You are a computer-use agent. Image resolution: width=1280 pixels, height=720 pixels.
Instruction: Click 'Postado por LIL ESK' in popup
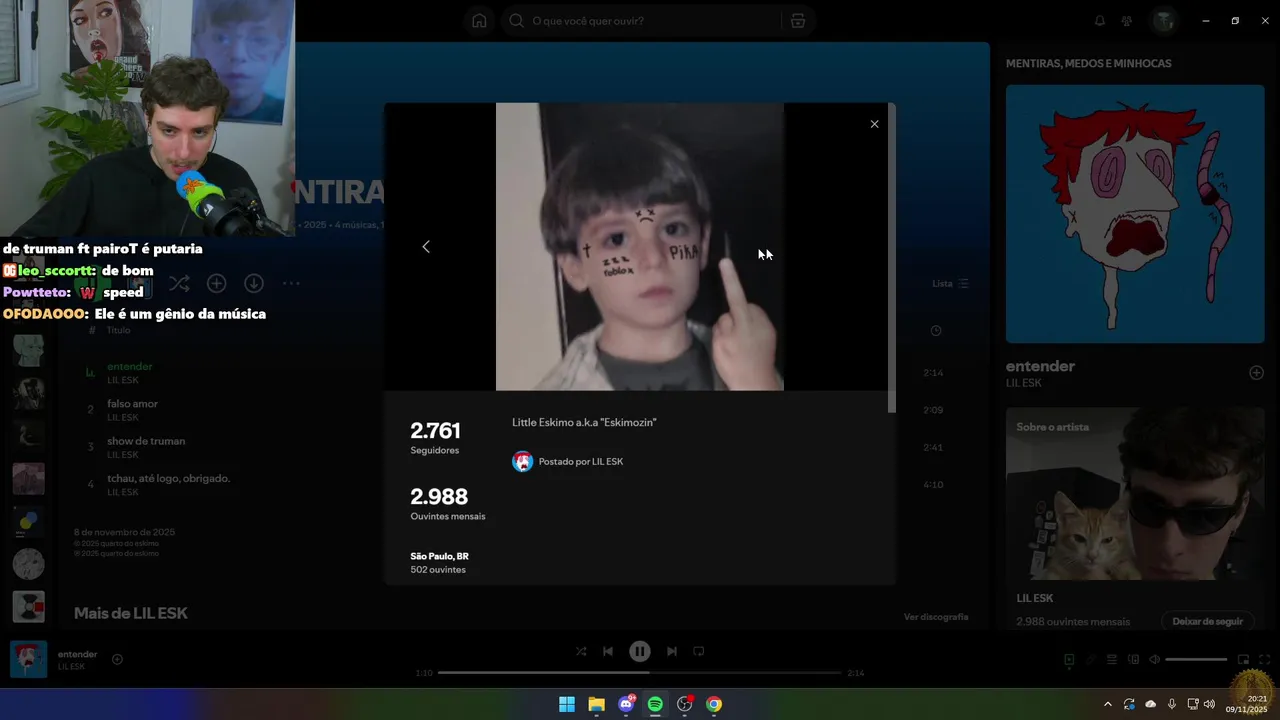pyautogui.click(x=580, y=462)
